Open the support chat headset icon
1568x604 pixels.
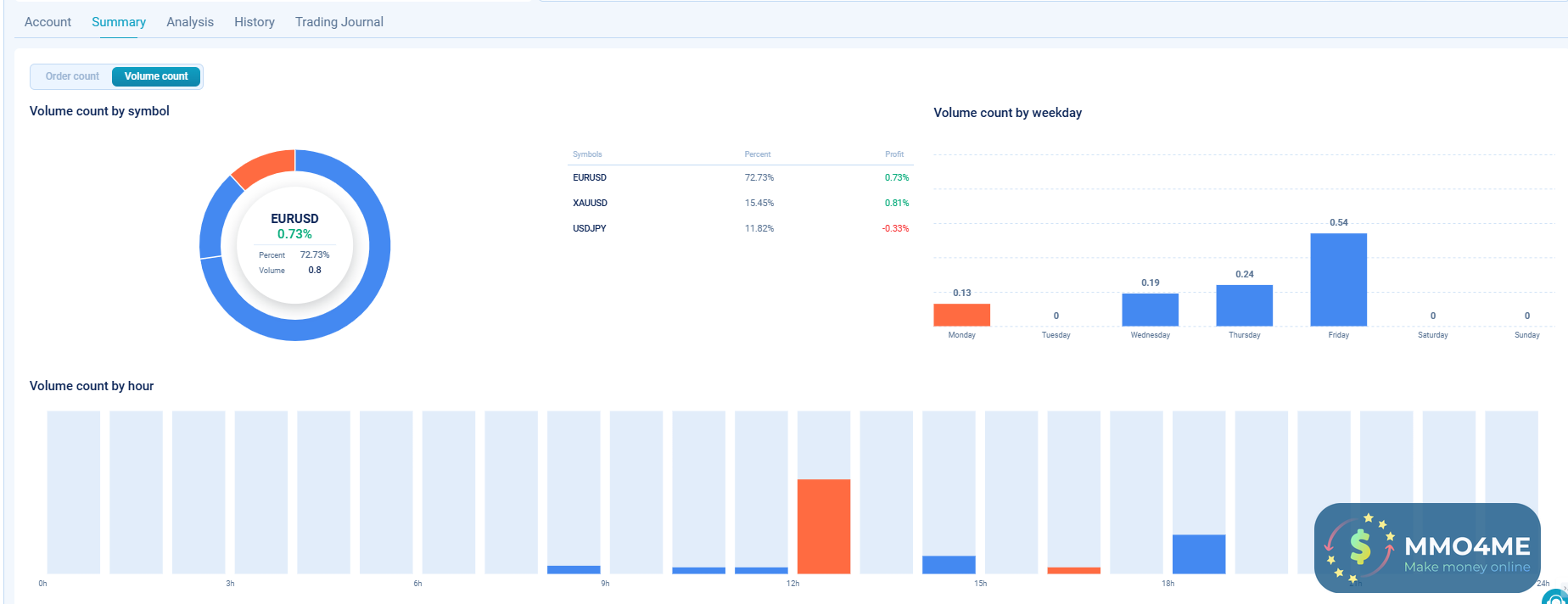coord(1557,597)
